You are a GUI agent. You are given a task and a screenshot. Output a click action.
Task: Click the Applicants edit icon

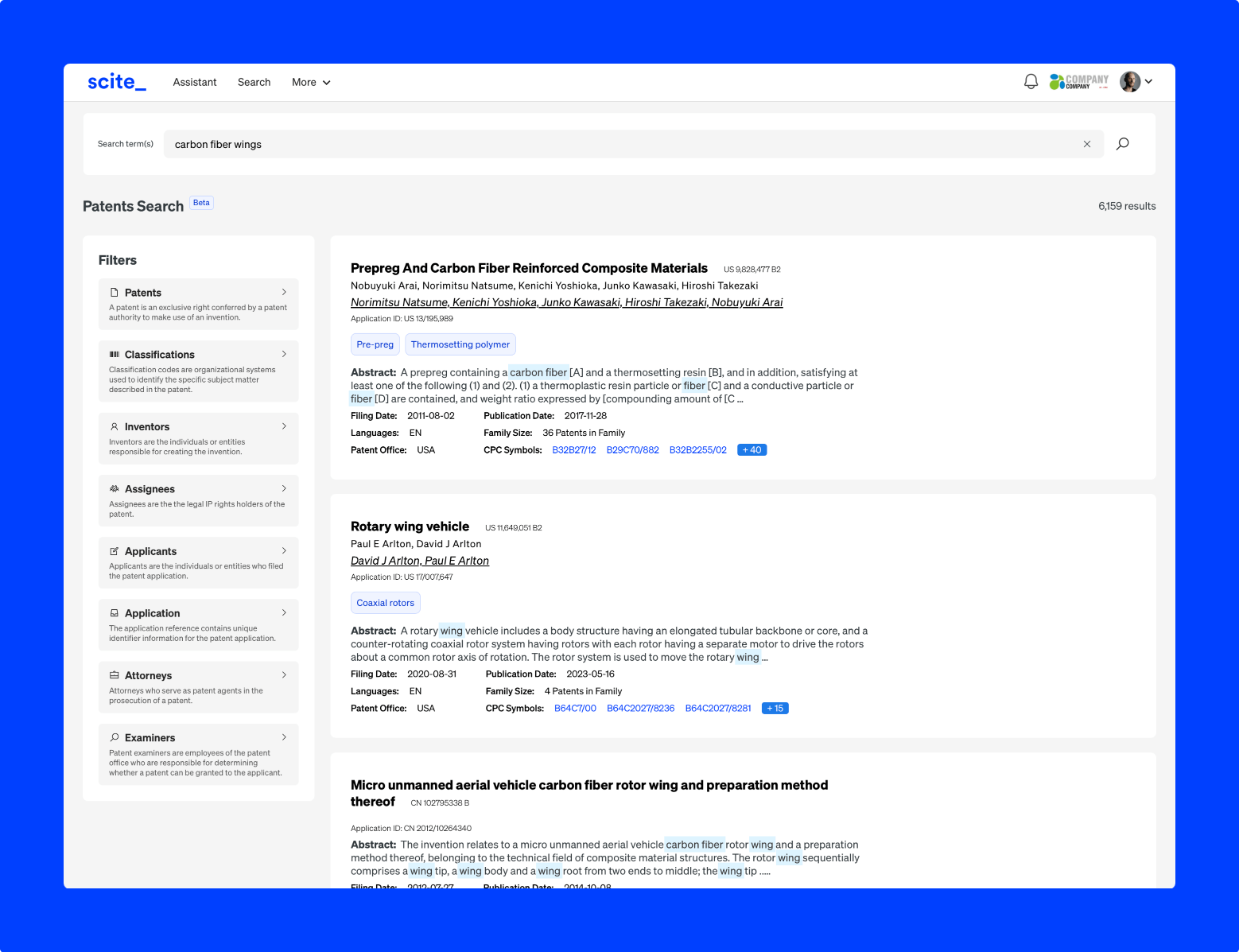[114, 550]
